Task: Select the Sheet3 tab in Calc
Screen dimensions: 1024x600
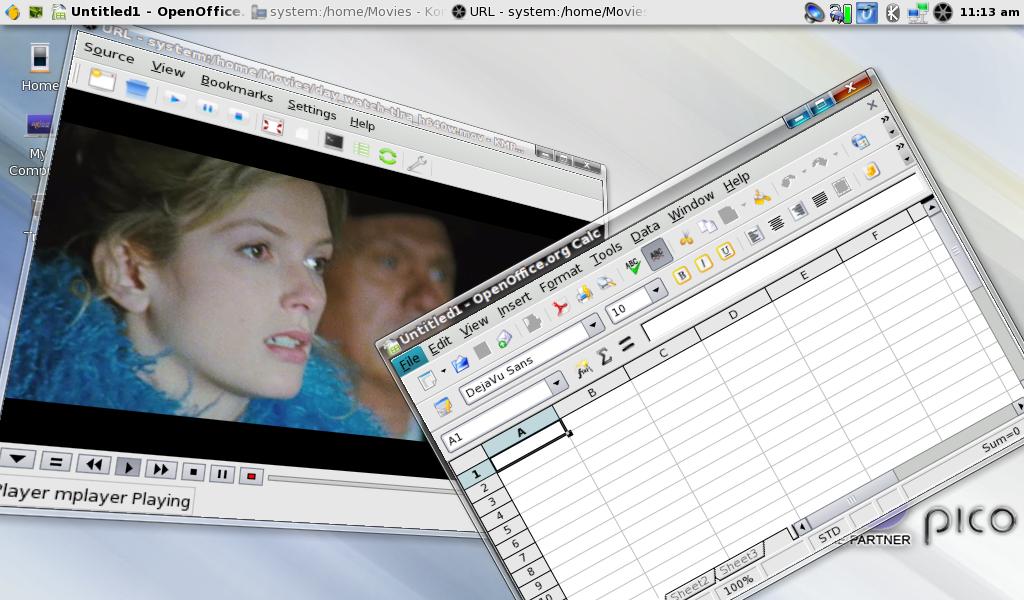Action: [x=739, y=560]
